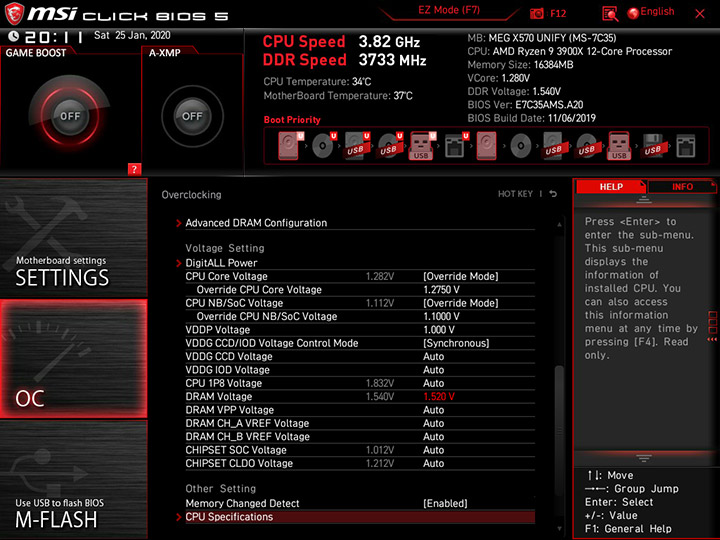Click the clock icon beside the time
This screenshot has width=720, height=540.
(13, 36)
